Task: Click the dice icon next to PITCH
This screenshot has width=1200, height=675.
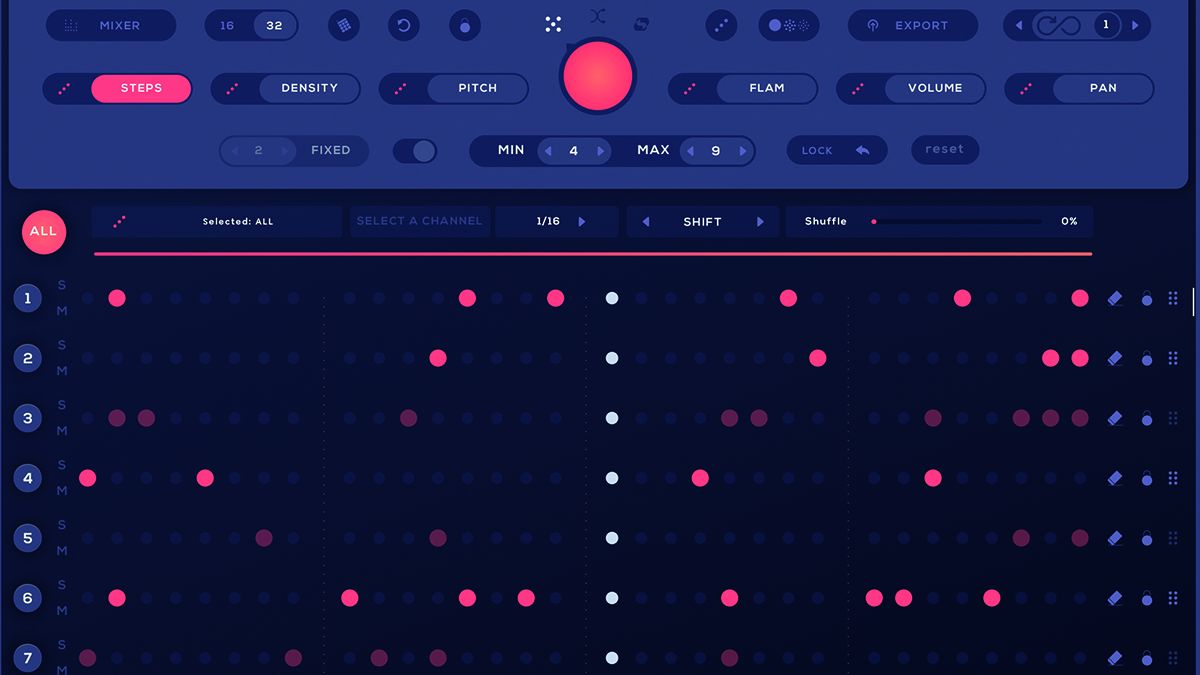Action: pyautogui.click(x=401, y=88)
